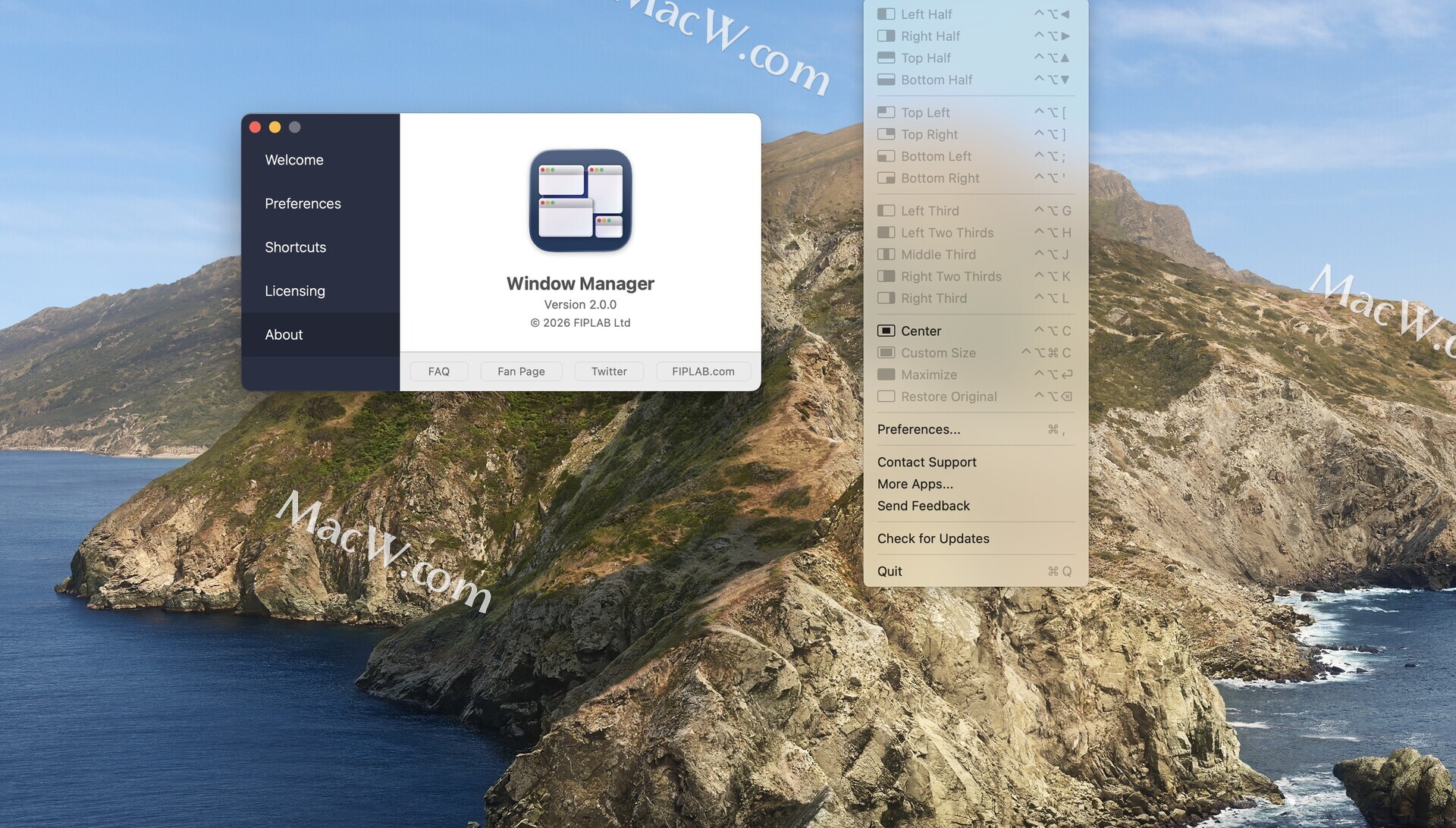The width and height of the screenshot is (1456, 828).
Task: Click the Left Half layout icon
Action: 886,14
